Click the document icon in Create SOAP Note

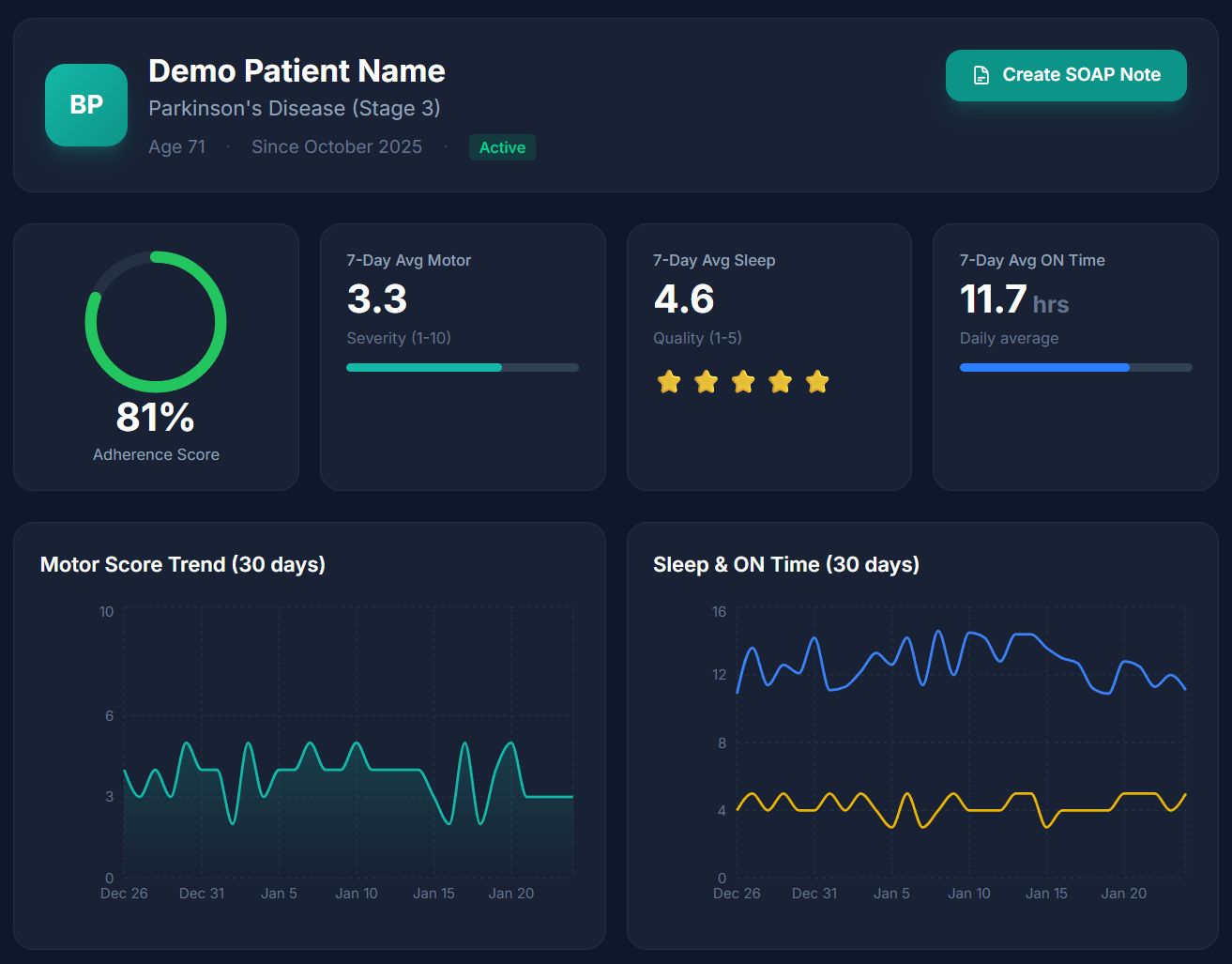[x=981, y=75]
